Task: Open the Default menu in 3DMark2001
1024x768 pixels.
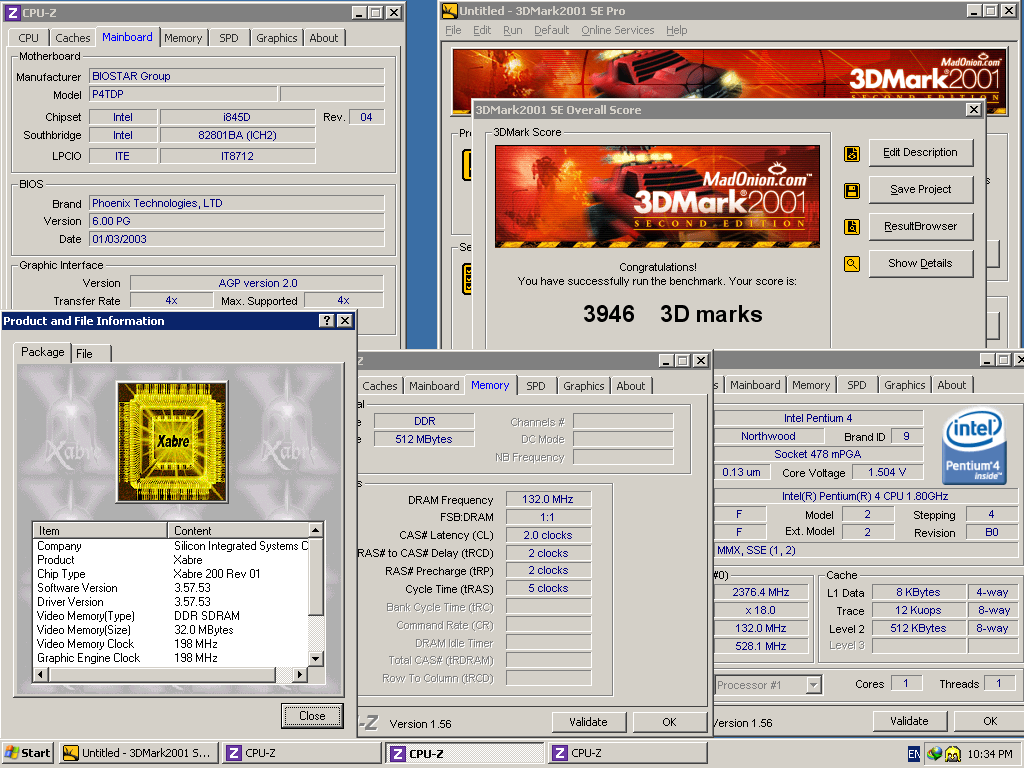Action: coord(551,30)
